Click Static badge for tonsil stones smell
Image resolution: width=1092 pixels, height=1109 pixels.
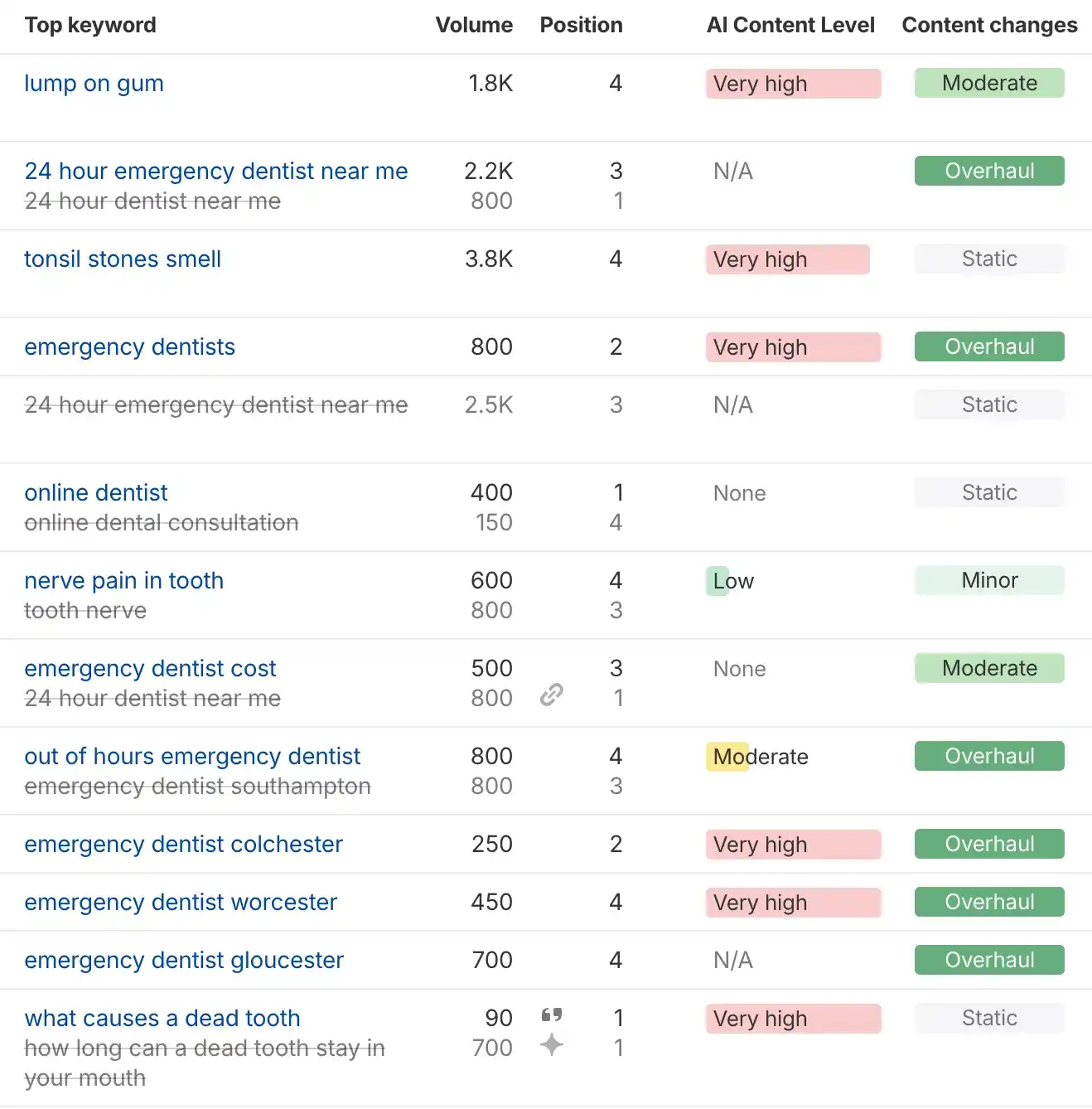(x=989, y=259)
